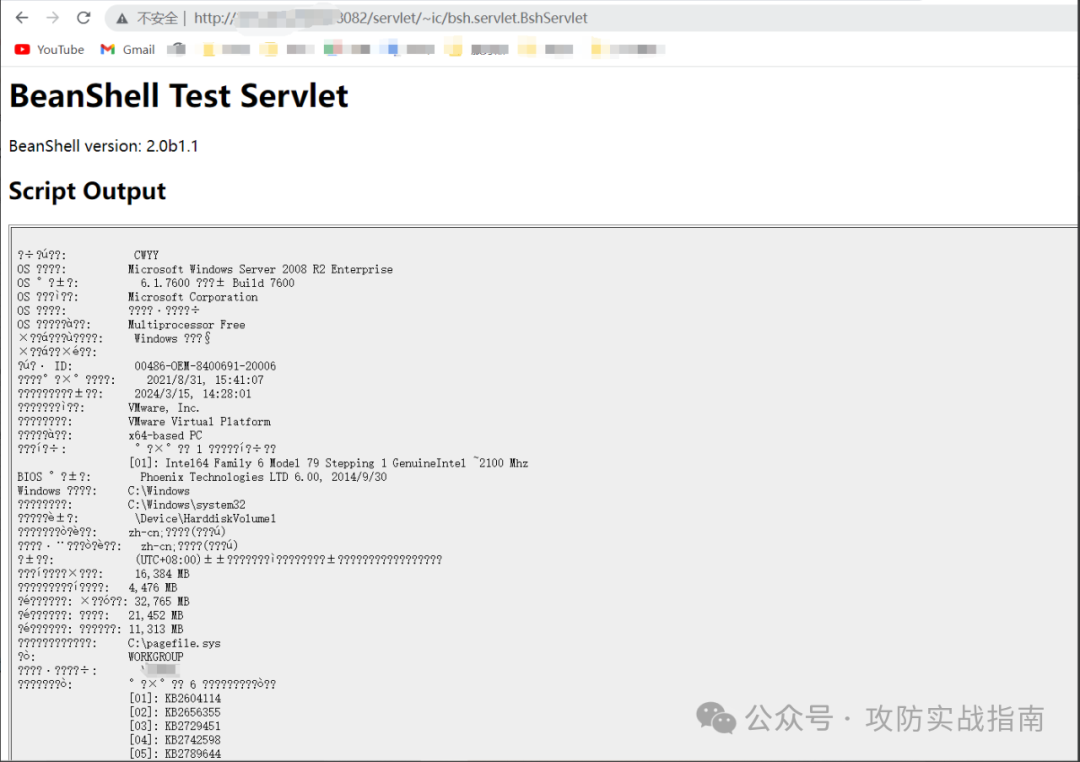Open the YouTube bookmark
Screen dimensions: 1080x762
coord(50,50)
